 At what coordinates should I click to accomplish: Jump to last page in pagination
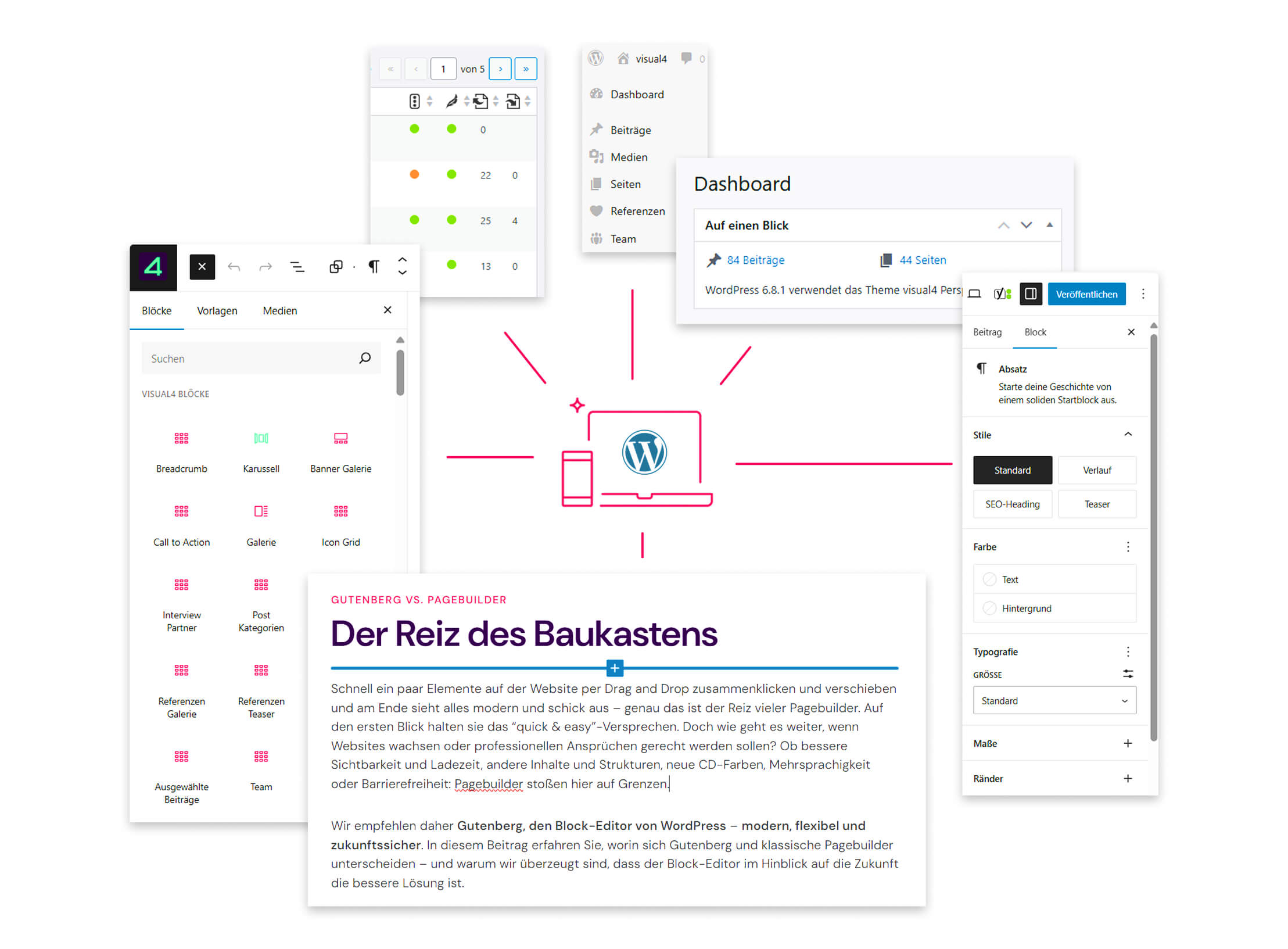click(526, 69)
